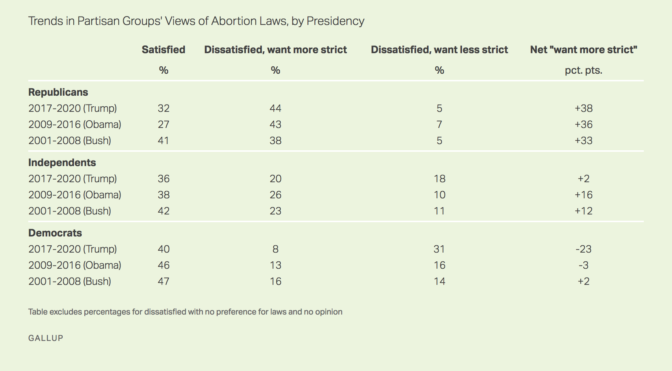Click the +16 net value for Independents
This screenshot has width=672, height=371.
pyautogui.click(x=583, y=195)
